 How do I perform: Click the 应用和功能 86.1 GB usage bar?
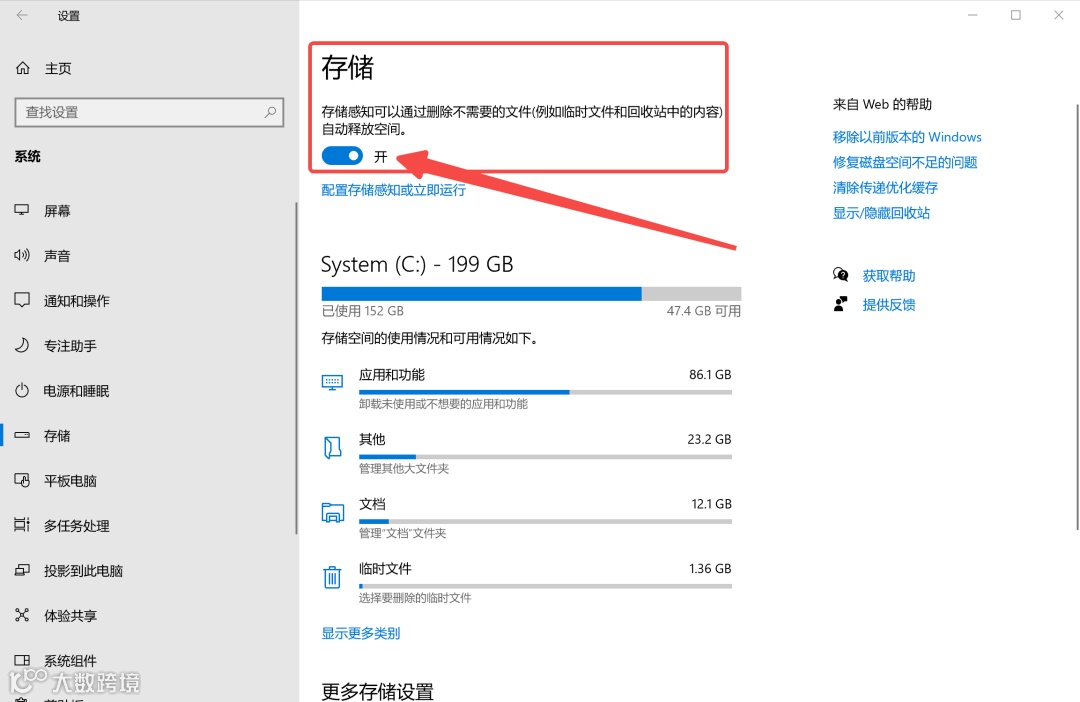545,392
